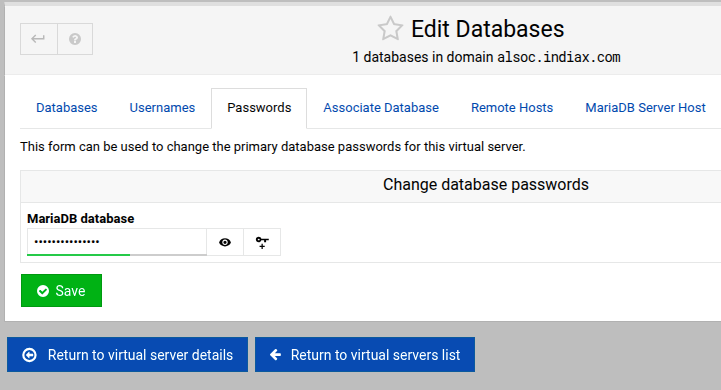Open the help question mark icon

[75, 39]
